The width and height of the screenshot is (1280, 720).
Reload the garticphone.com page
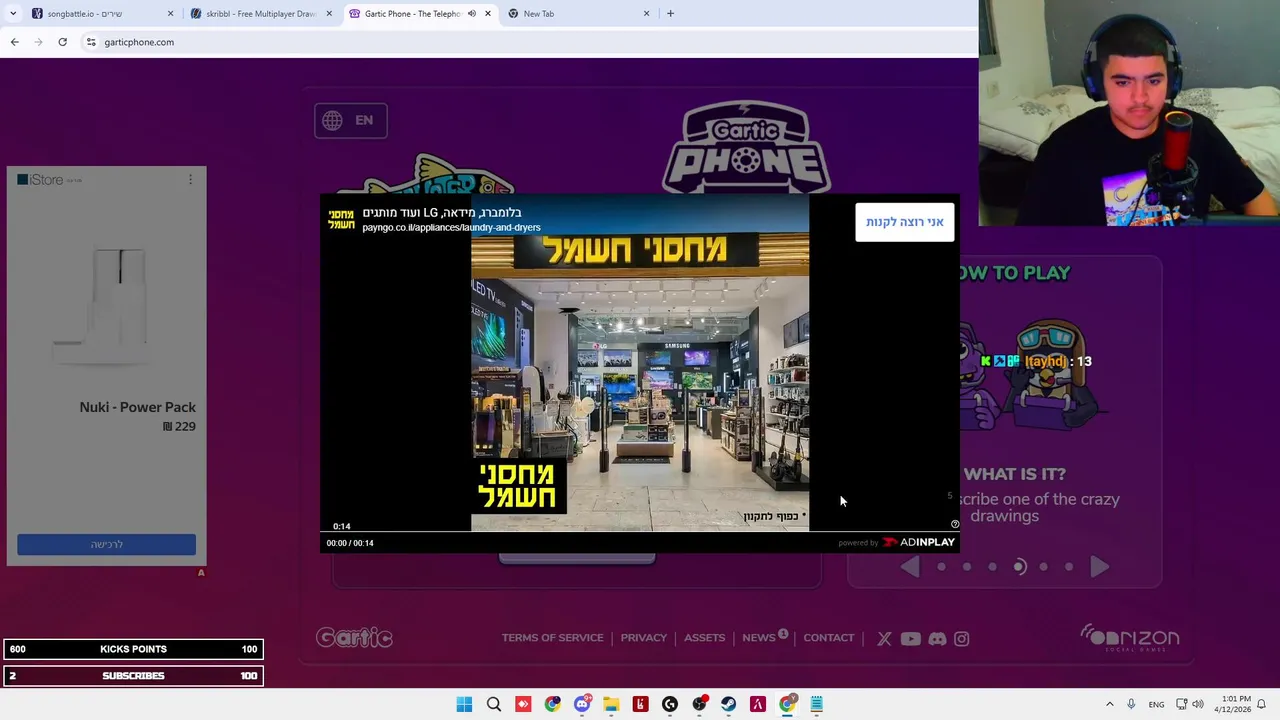coord(62,42)
